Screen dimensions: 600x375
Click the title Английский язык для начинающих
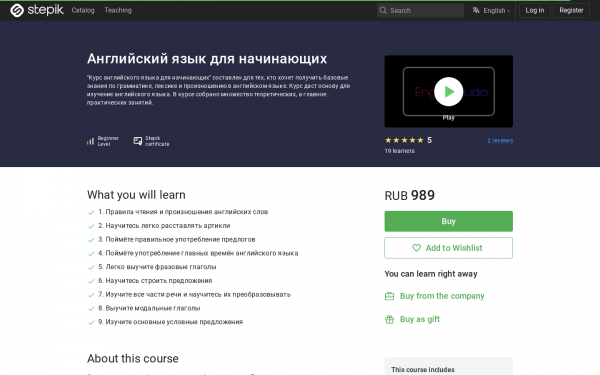click(207, 59)
